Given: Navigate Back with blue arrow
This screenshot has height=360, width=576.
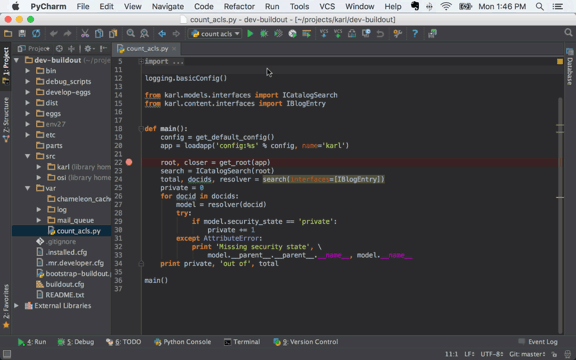Looking at the screenshot, I should pyautogui.click(x=162, y=34).
